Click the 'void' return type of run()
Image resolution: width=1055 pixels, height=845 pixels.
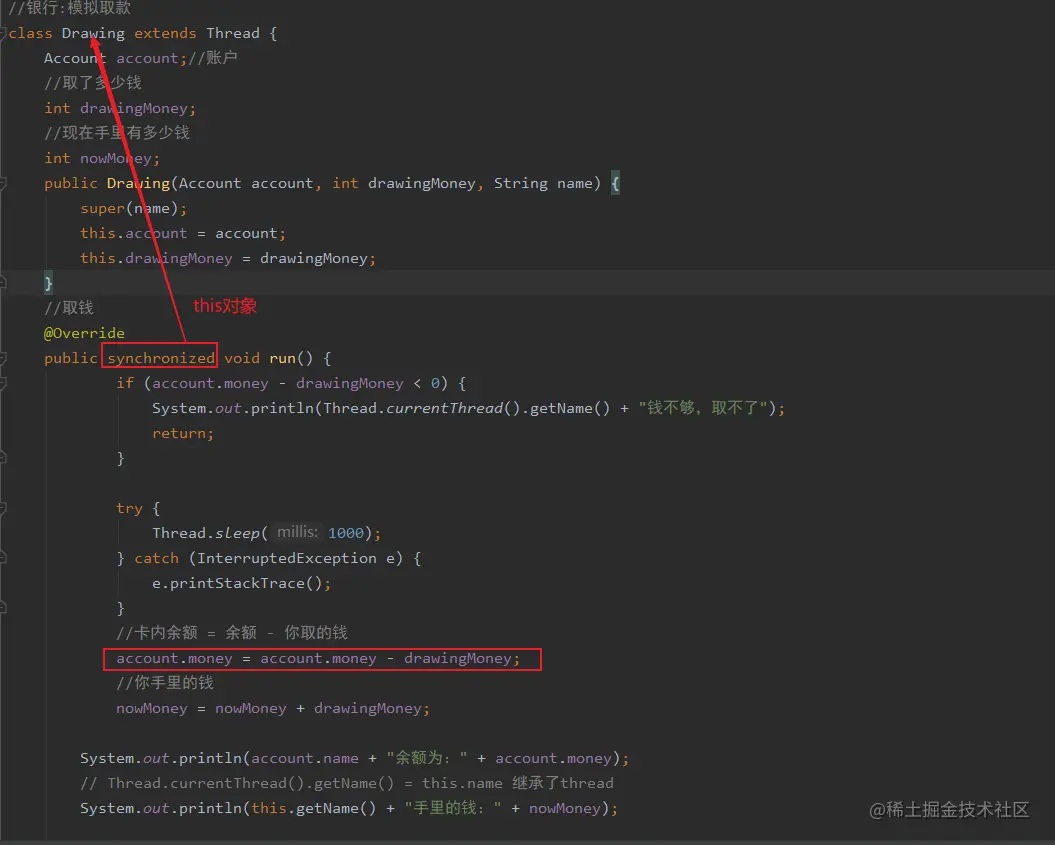242,358
